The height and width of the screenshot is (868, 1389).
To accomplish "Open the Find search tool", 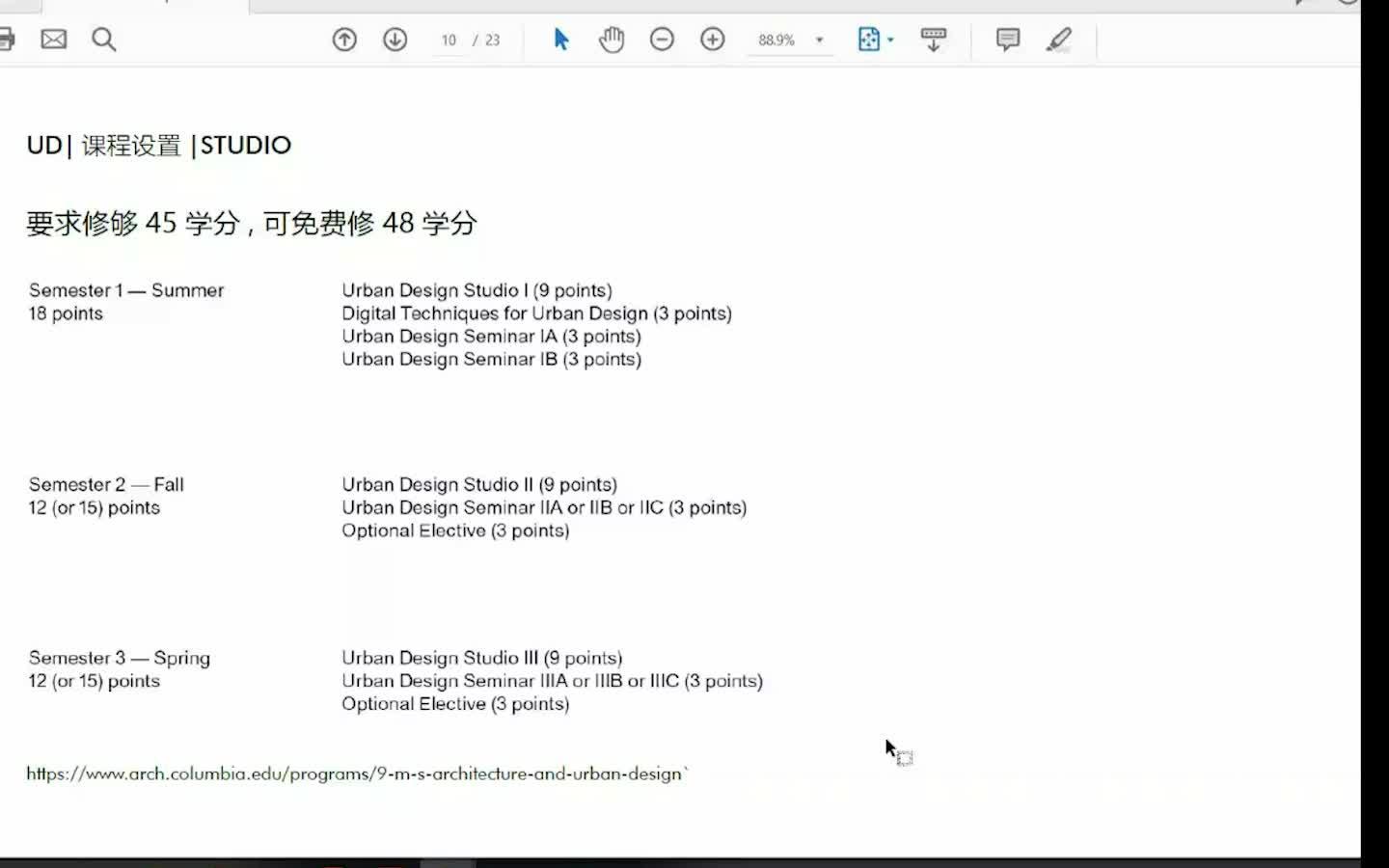I will pyautogui.click(x=103, y=40).
